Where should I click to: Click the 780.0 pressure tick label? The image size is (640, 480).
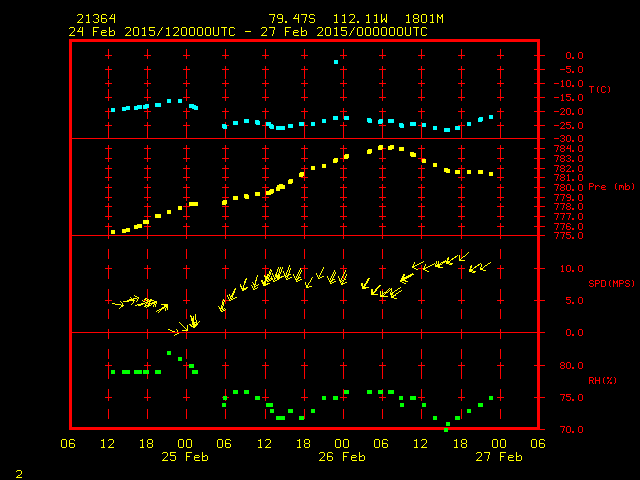569,188
